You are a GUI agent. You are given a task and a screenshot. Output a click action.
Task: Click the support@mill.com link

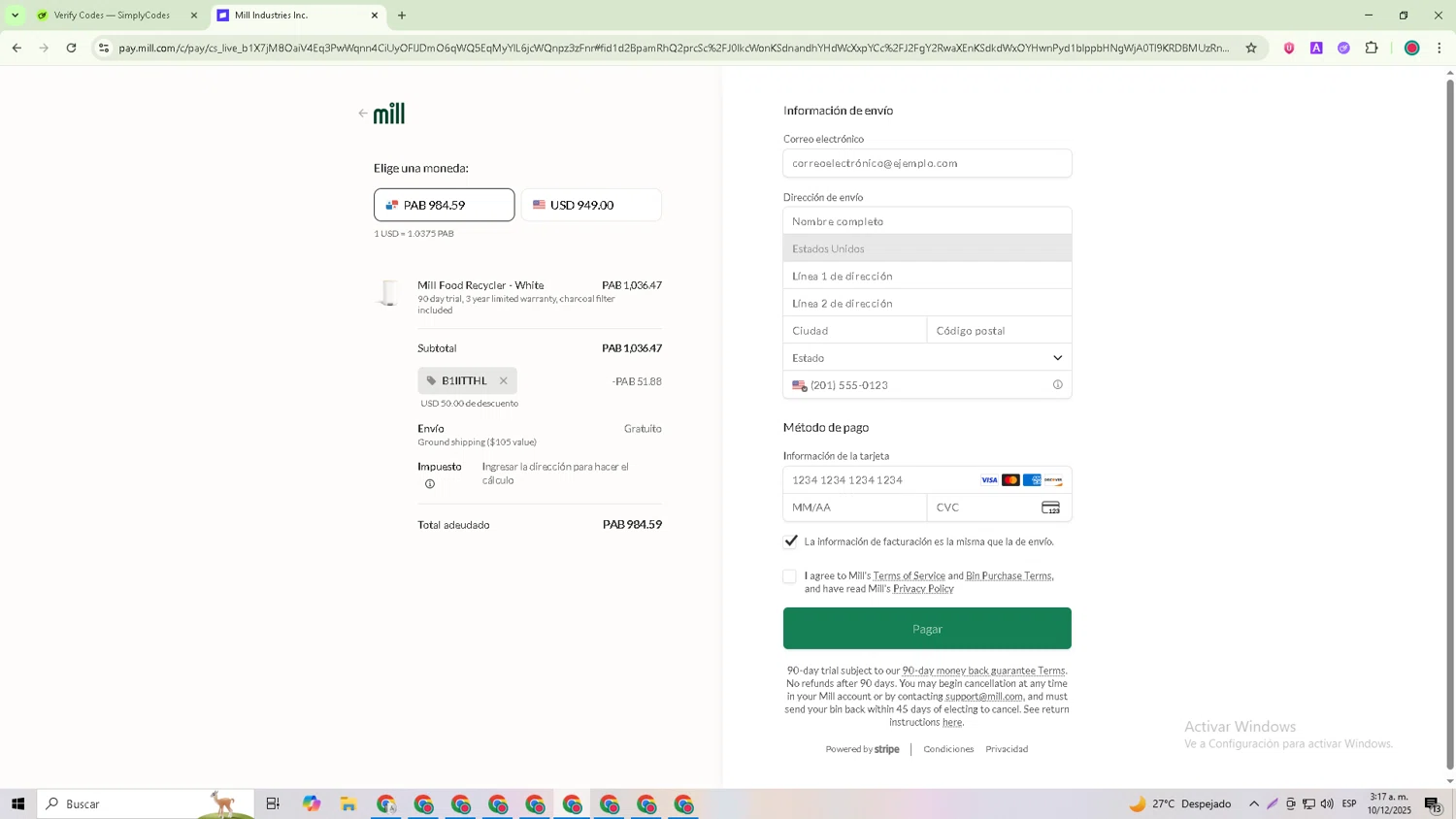[x=984, y=697]
